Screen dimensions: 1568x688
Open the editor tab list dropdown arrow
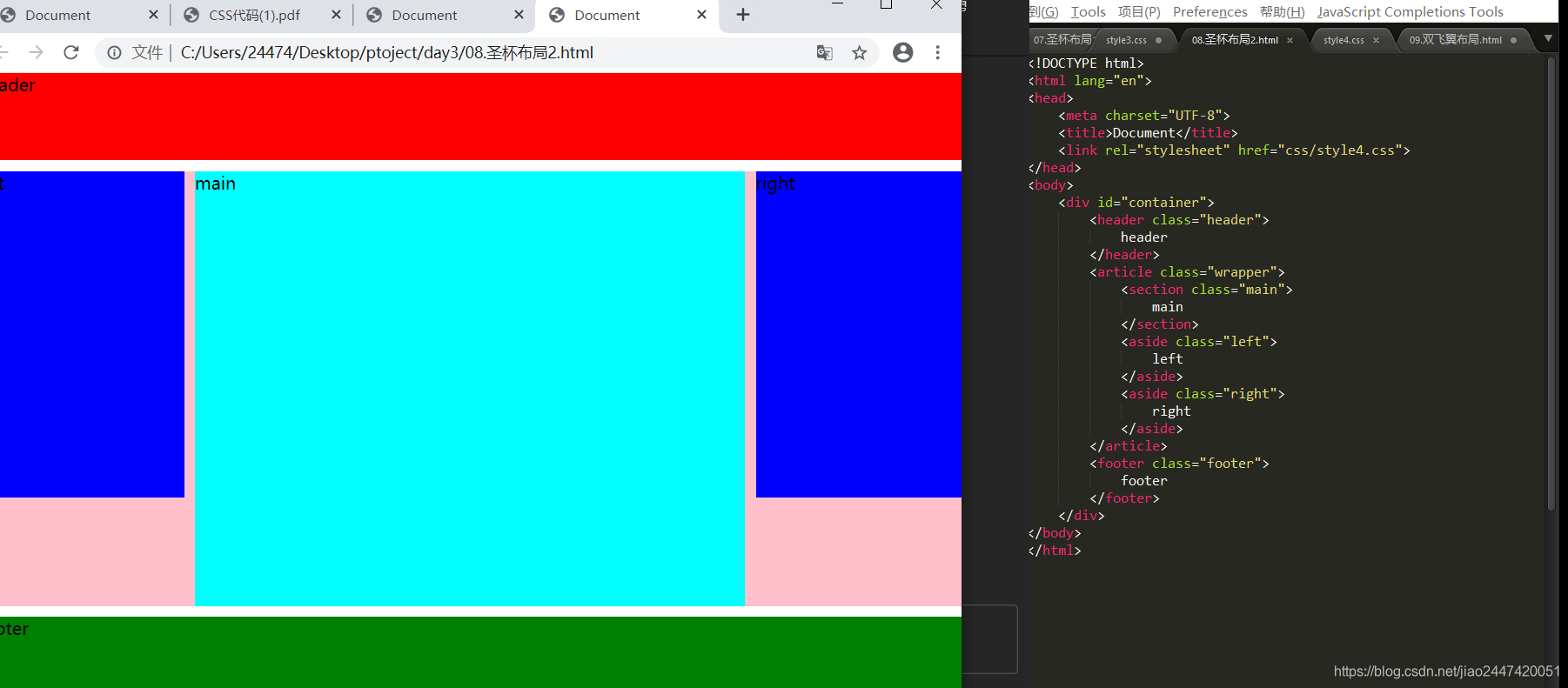pyautogui.click(x=1548, y=38)
